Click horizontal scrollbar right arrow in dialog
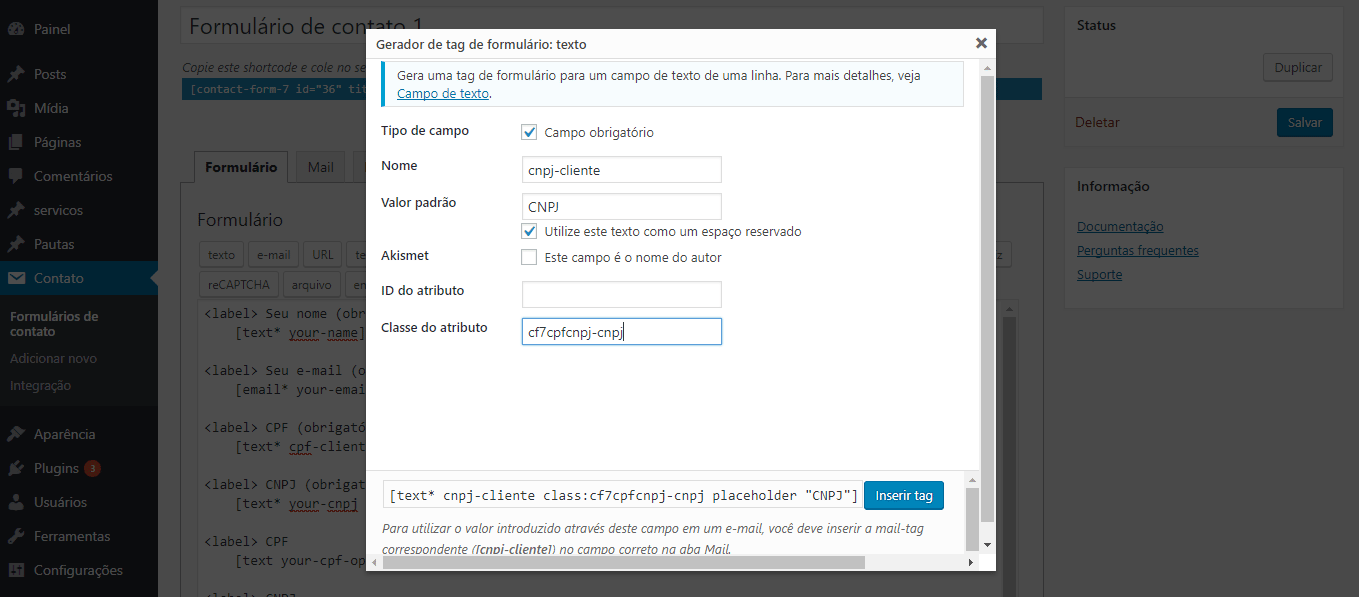 [x=970, y=563]
